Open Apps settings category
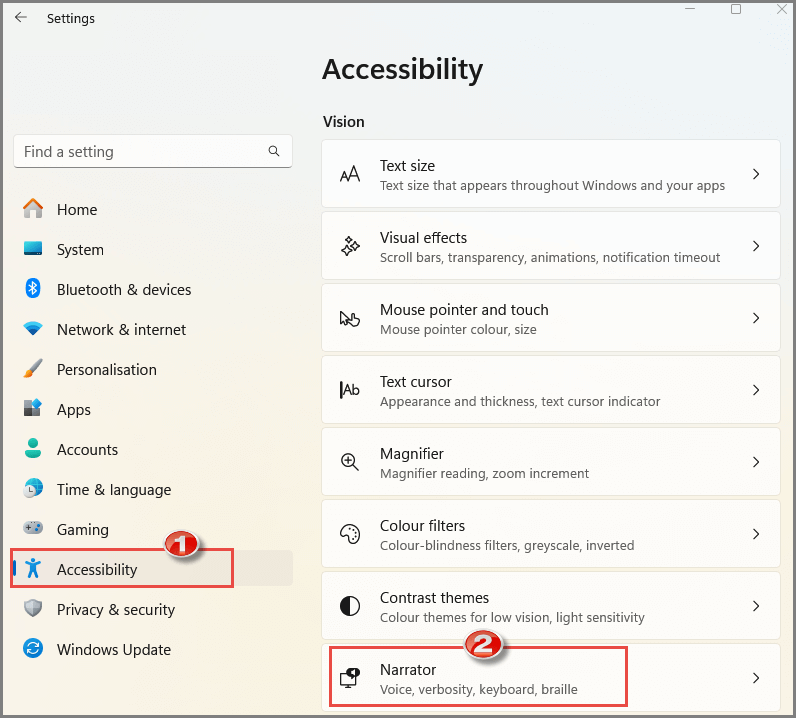The image size is (796, 718). pos(152,409)
